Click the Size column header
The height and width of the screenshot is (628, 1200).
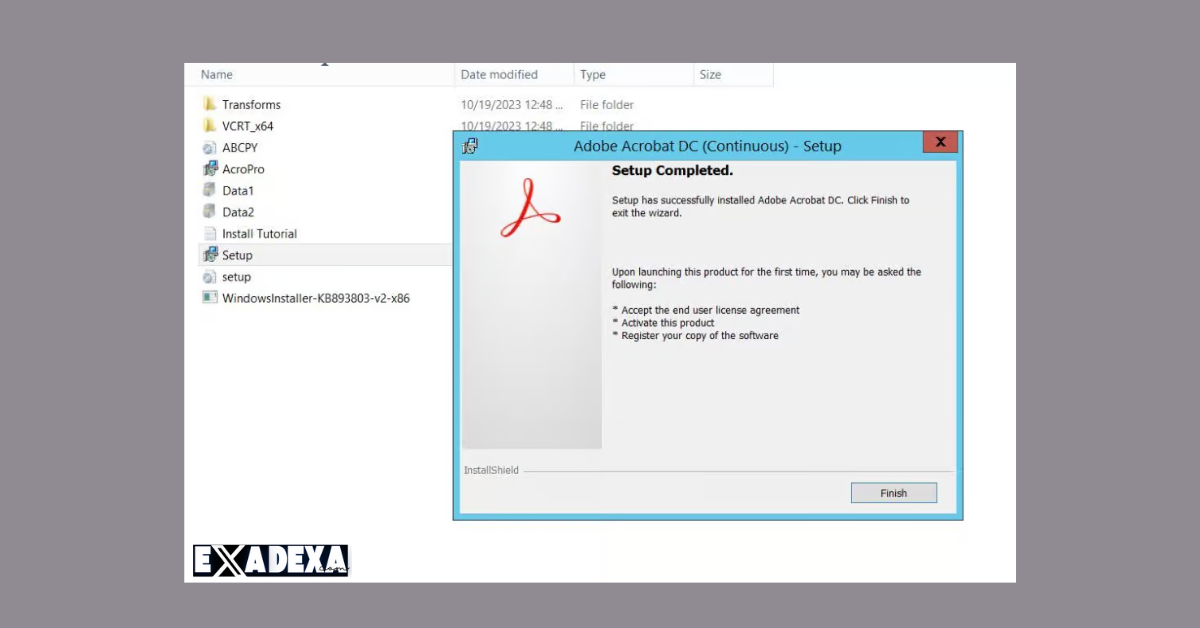pos(709,74)
